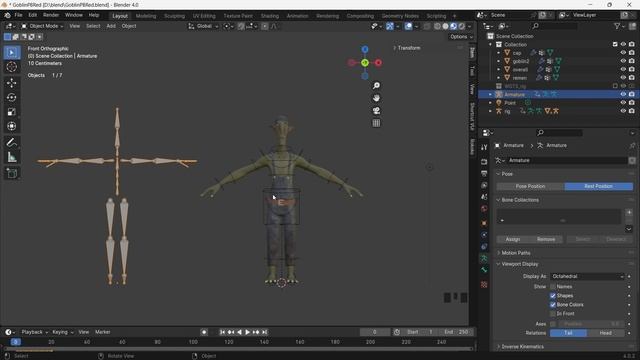Open the Render menu
The width and height of the screenshot is (640, 360).
[x=51, y=15]
